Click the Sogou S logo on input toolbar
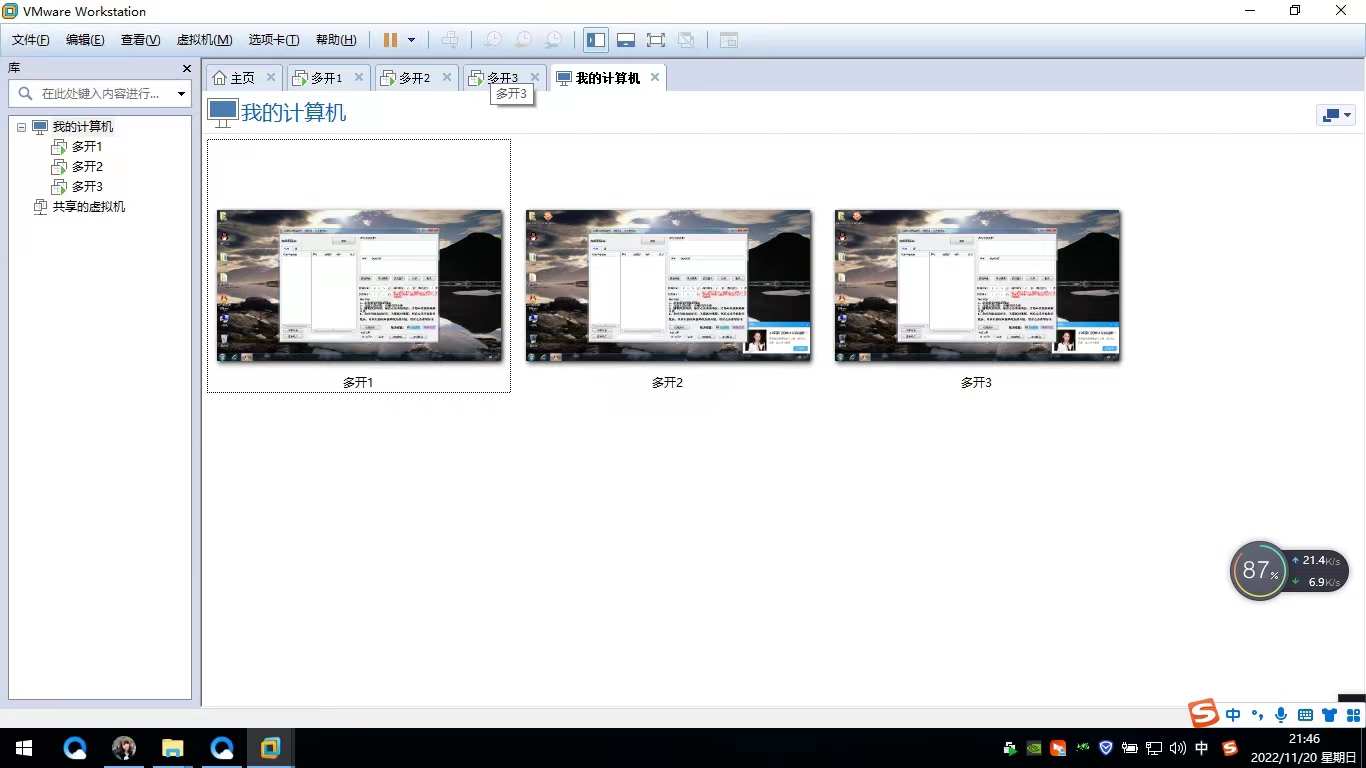The image size is (1366, 768). click(1203, 713)
